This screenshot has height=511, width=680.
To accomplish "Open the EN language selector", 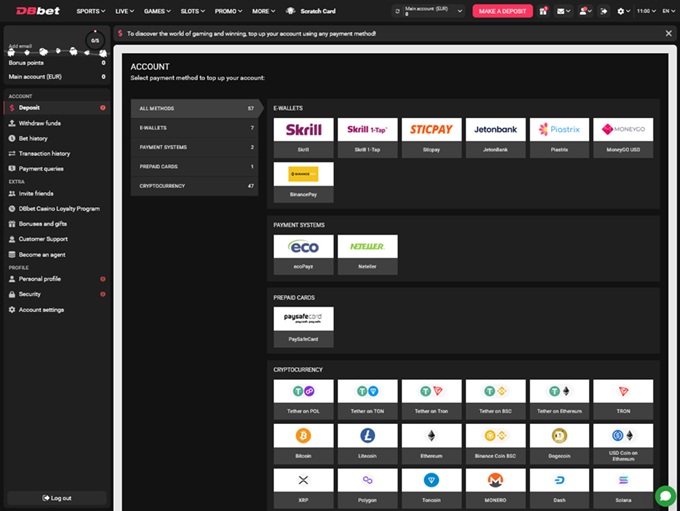I will 667,11.
